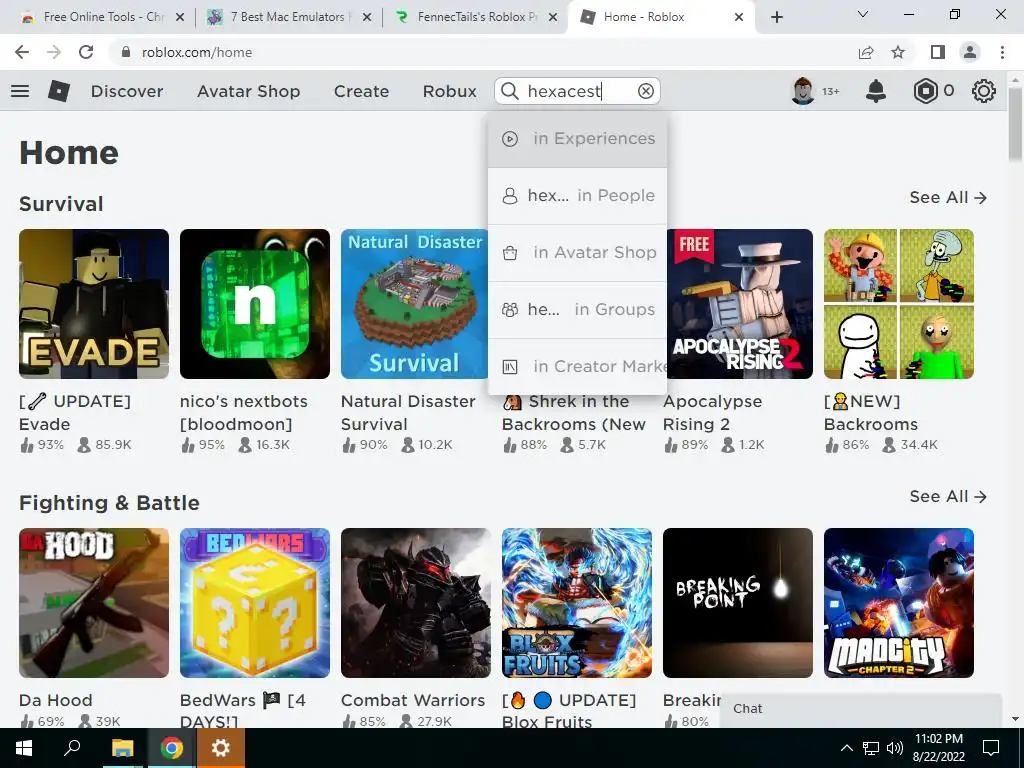Screen dimensions: 1024x768
Task: Show hidden system tray icons
Action: tap(846, 748)
